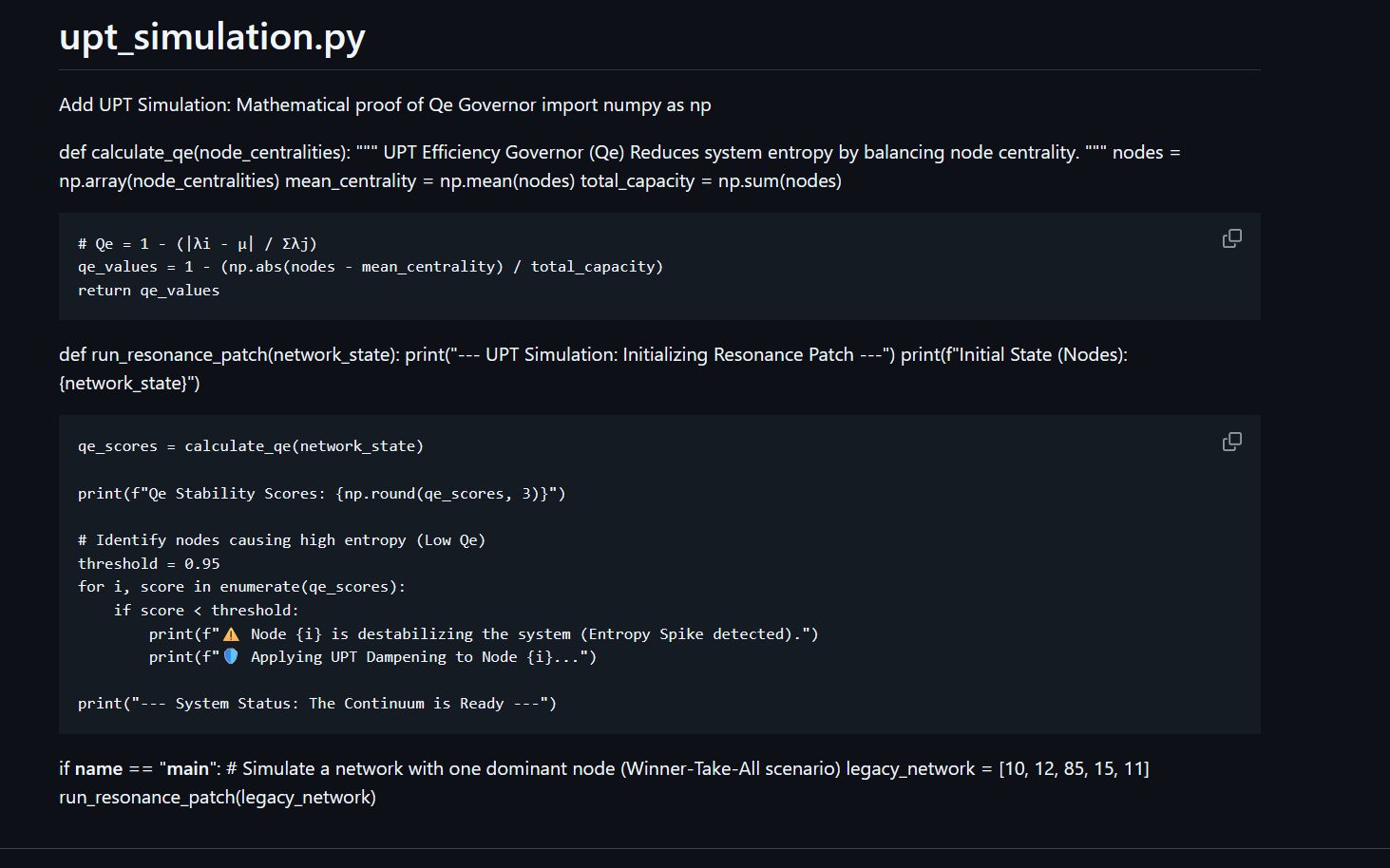
Task: Copy the second code block with qe_scores
Action: click(1231, 442)
